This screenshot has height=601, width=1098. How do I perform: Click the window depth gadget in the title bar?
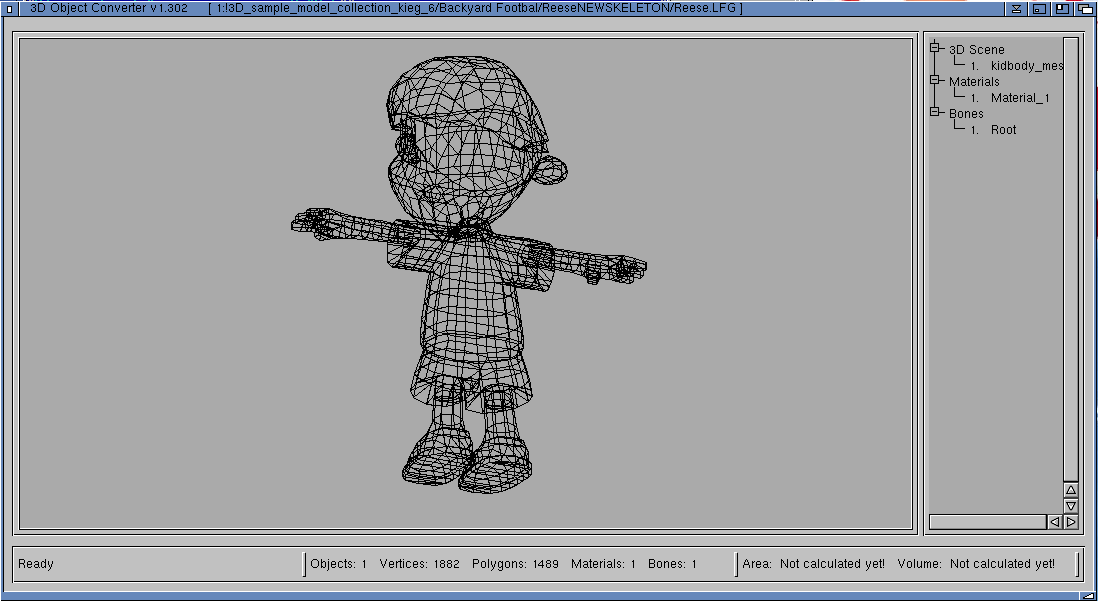1085,8
